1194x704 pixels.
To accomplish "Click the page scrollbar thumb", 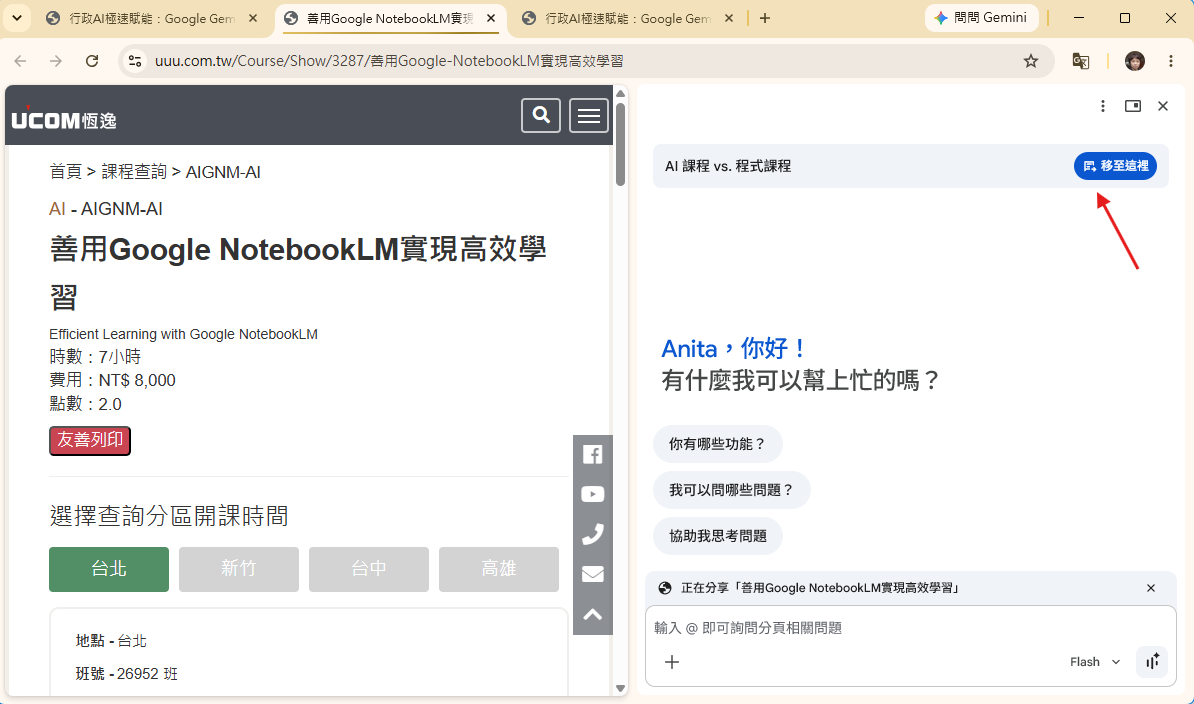I will pyautogui.click(x=621, y=144).
